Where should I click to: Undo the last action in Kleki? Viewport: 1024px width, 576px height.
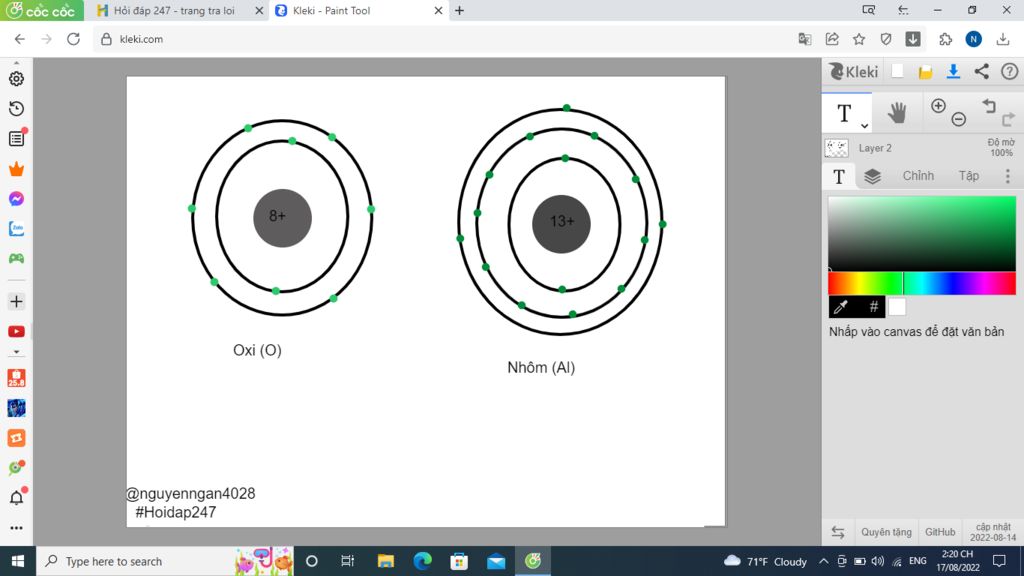tap(989, 105)
